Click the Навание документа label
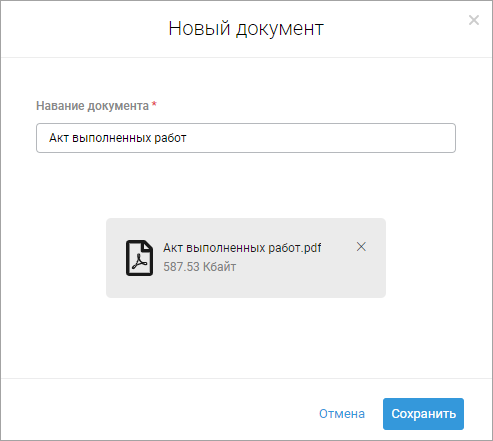Screen dimensions: 493x441 (x=92, y=106)
